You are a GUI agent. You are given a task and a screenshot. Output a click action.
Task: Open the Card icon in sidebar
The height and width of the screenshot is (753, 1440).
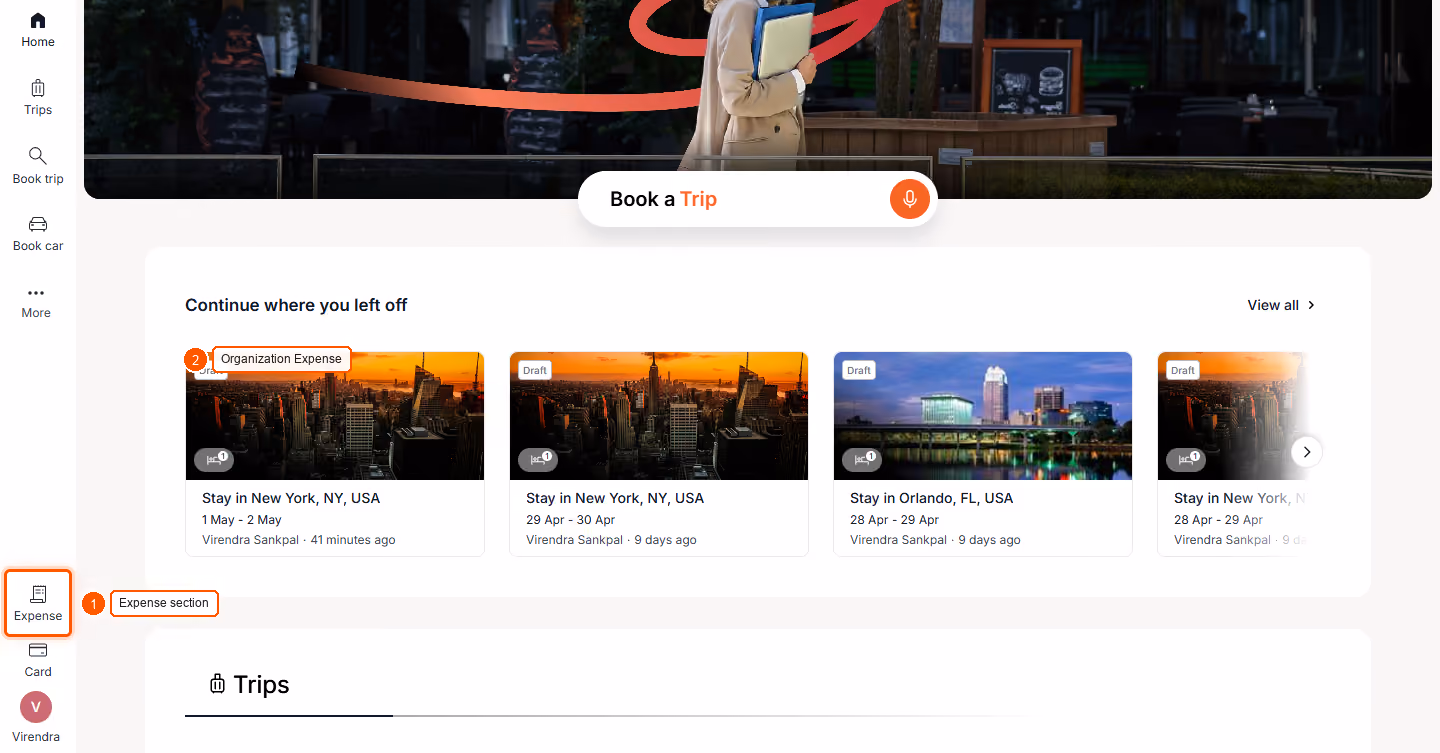38,650
